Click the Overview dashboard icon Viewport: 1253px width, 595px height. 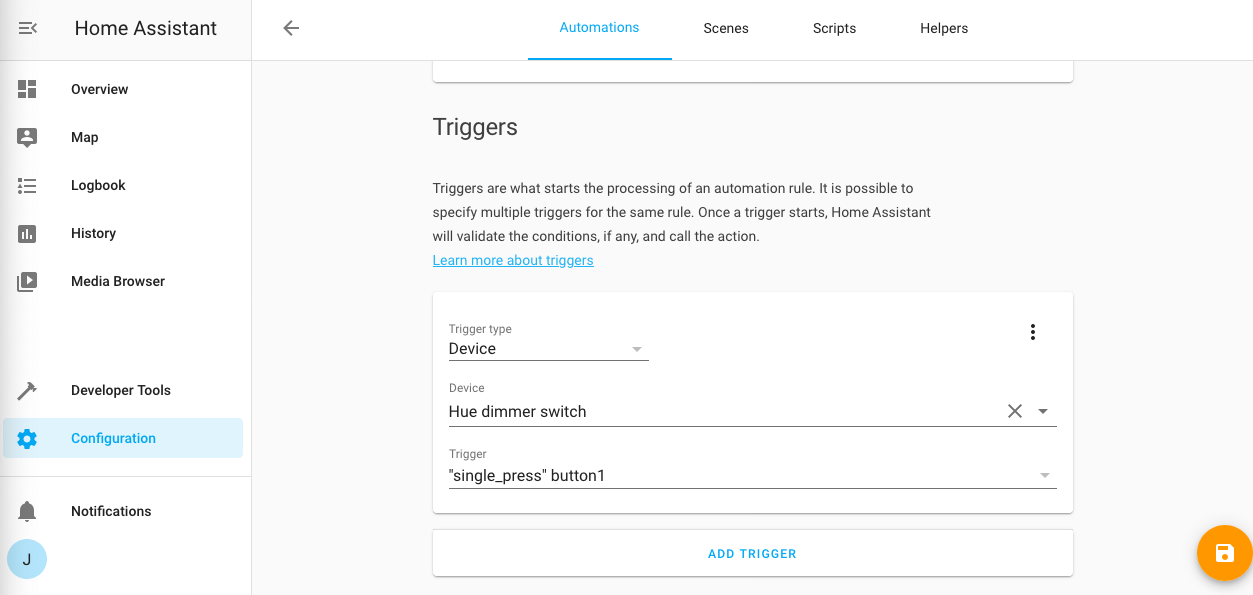click(27, 89)
